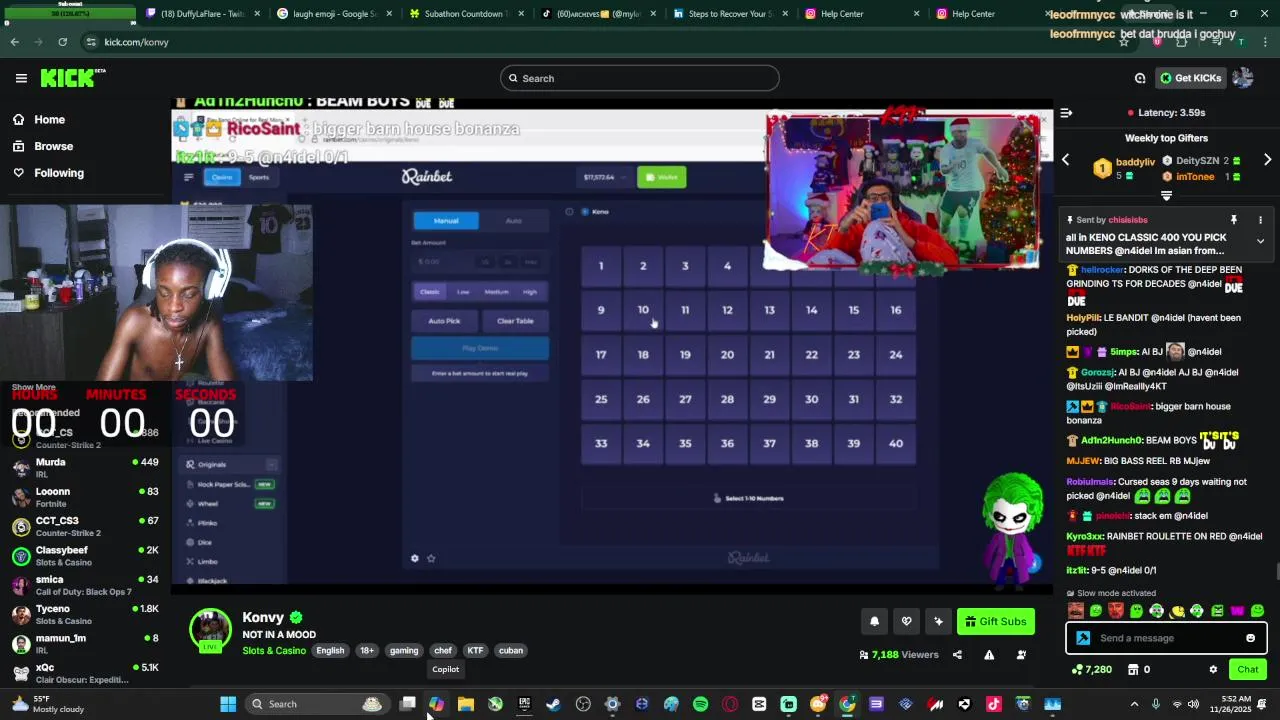Expand the weekly gifters leaderboard handle
The width and height of the screenshot is (1280, 720).
[1166, 196]
